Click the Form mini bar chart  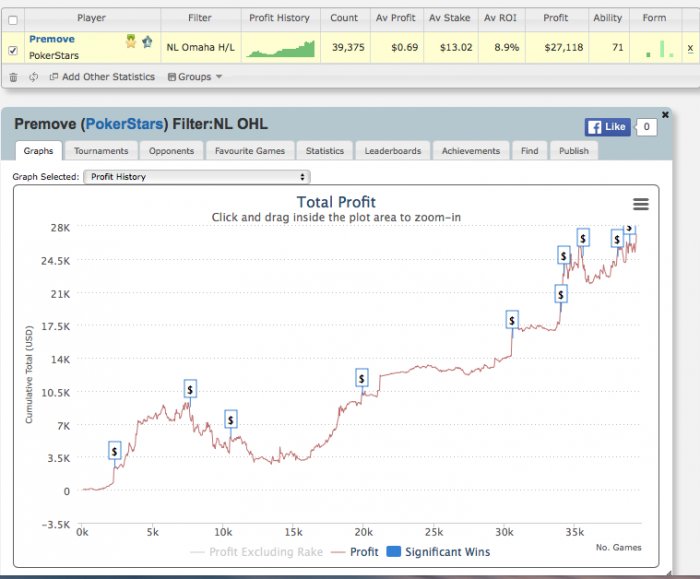pyautogui.click(x=660, y=49)
